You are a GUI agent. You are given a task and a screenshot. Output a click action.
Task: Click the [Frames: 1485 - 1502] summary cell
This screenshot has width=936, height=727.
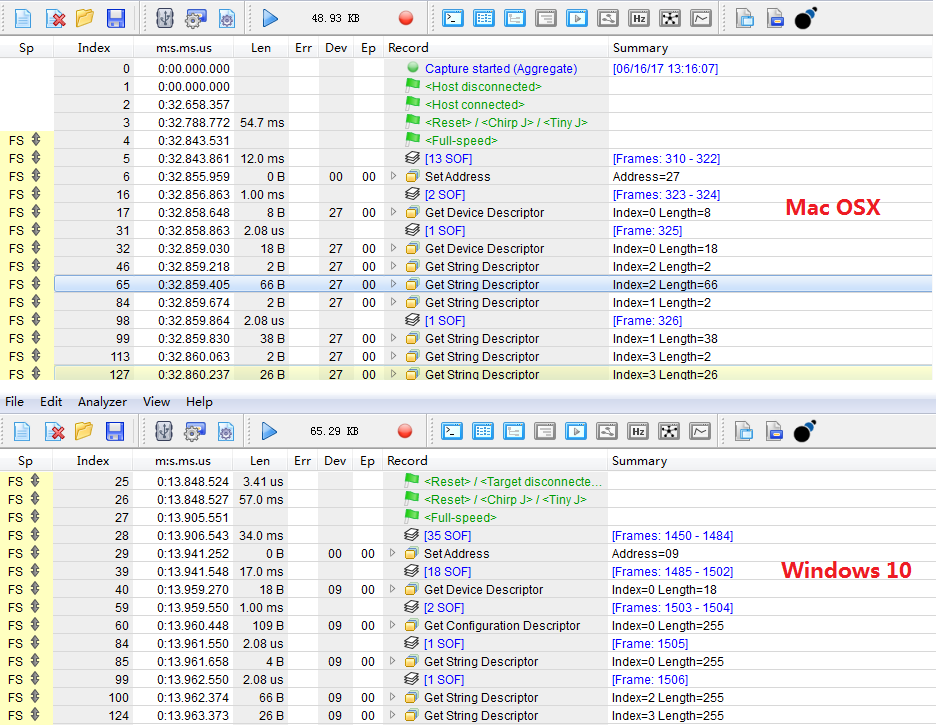point(672,571)
